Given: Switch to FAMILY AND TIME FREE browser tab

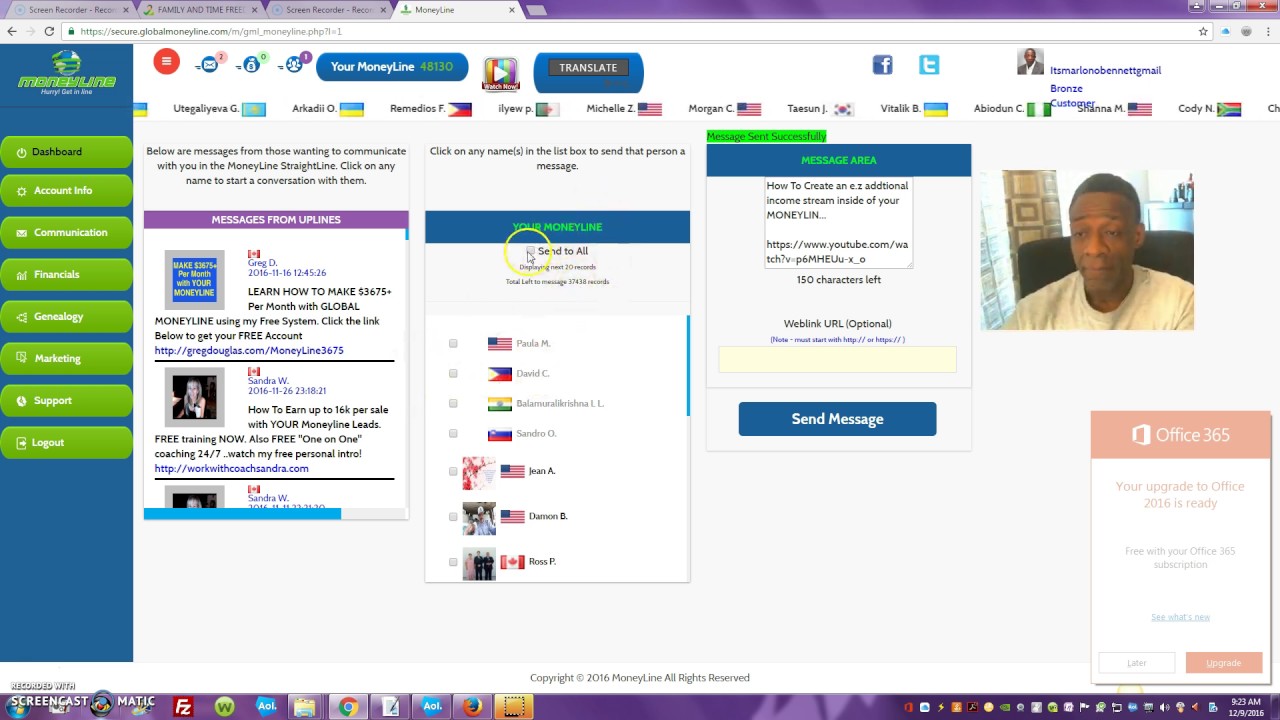Looking at the screenshot, I should pos(200,10).
